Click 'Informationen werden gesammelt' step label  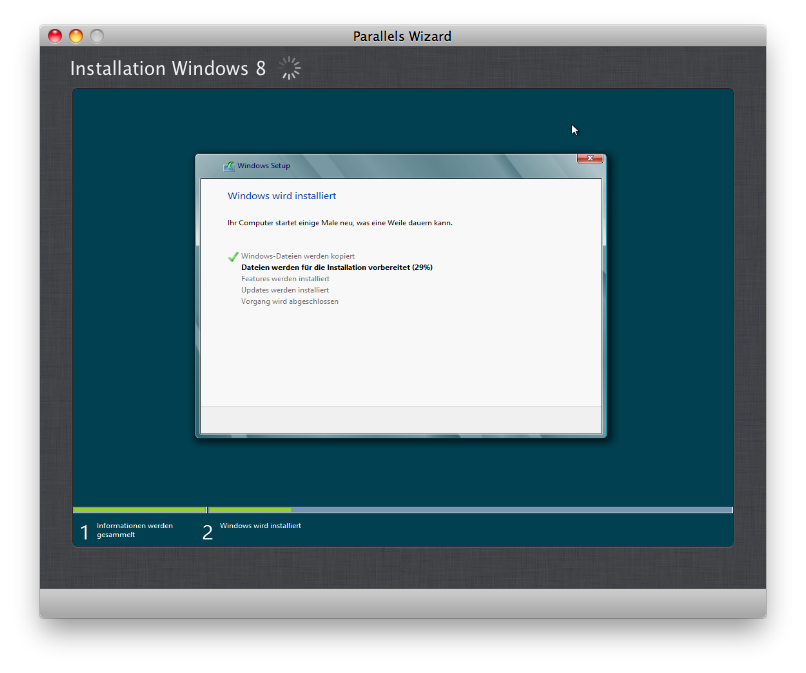[x=135, y=530]
